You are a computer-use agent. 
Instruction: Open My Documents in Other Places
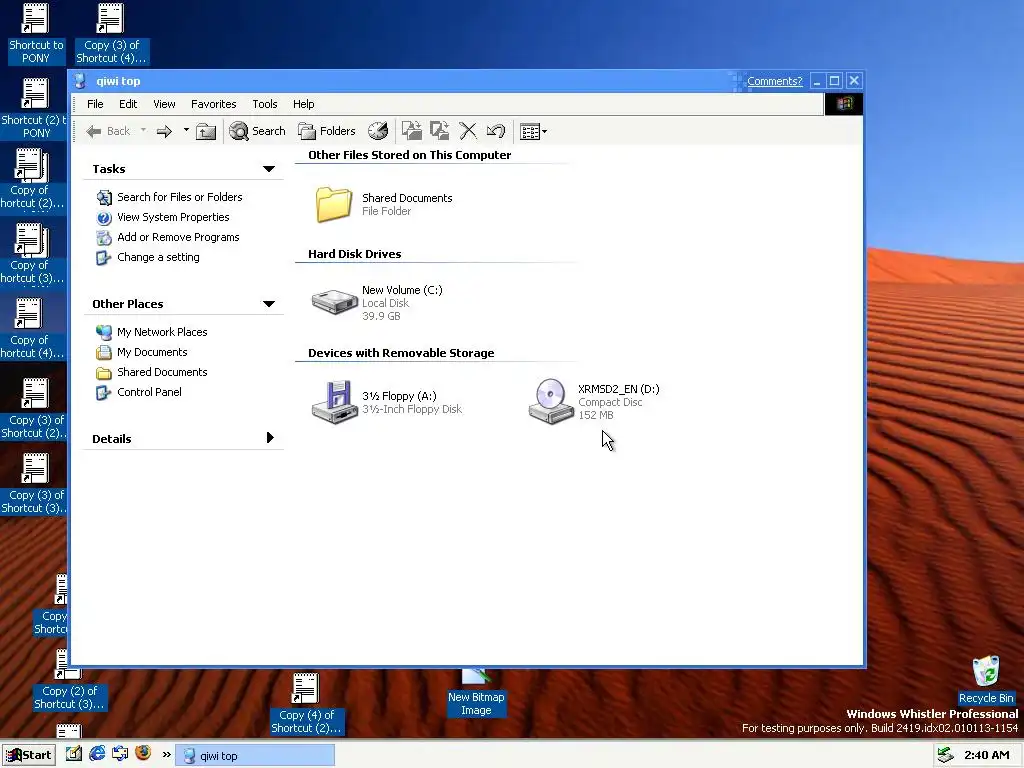[152, 352]
